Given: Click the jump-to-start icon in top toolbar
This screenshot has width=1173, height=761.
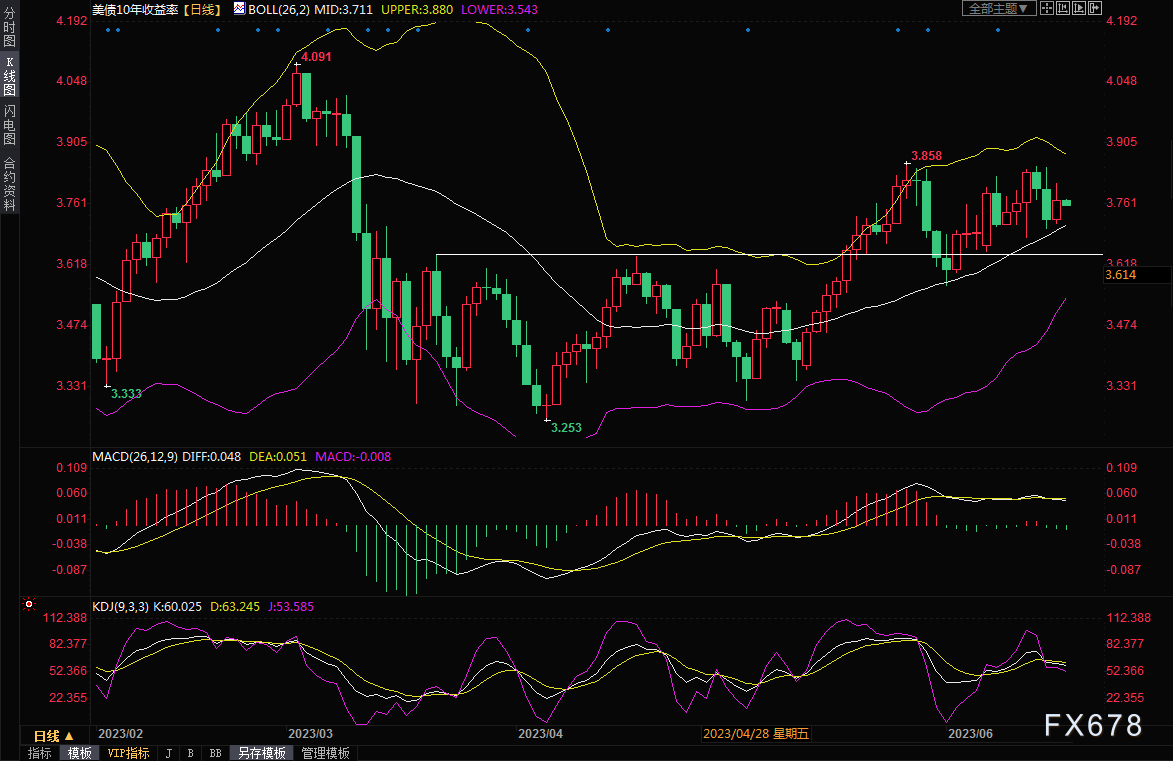Looking at the screenshot, I should [1063, 8].
